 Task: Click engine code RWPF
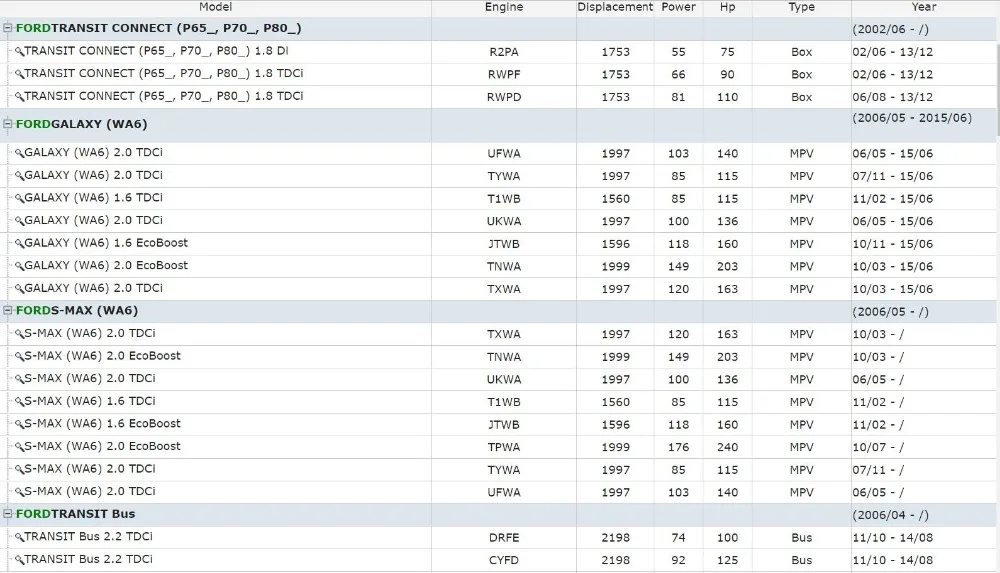pyautogui.click(x=504, y=75)
